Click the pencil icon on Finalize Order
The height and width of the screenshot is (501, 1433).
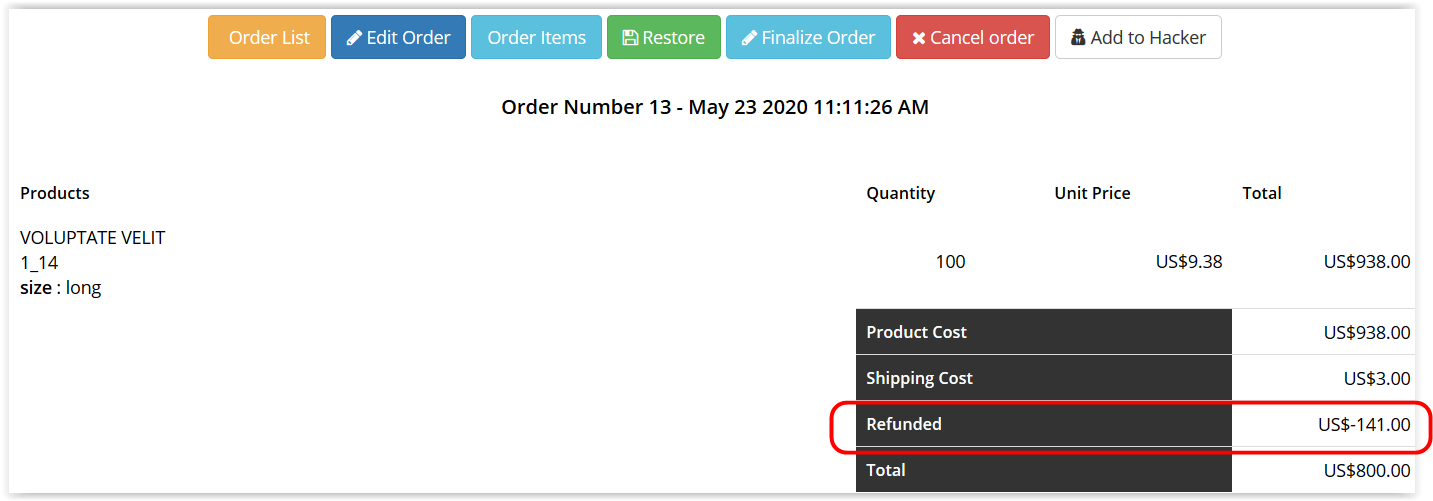[x=749, y=38]
